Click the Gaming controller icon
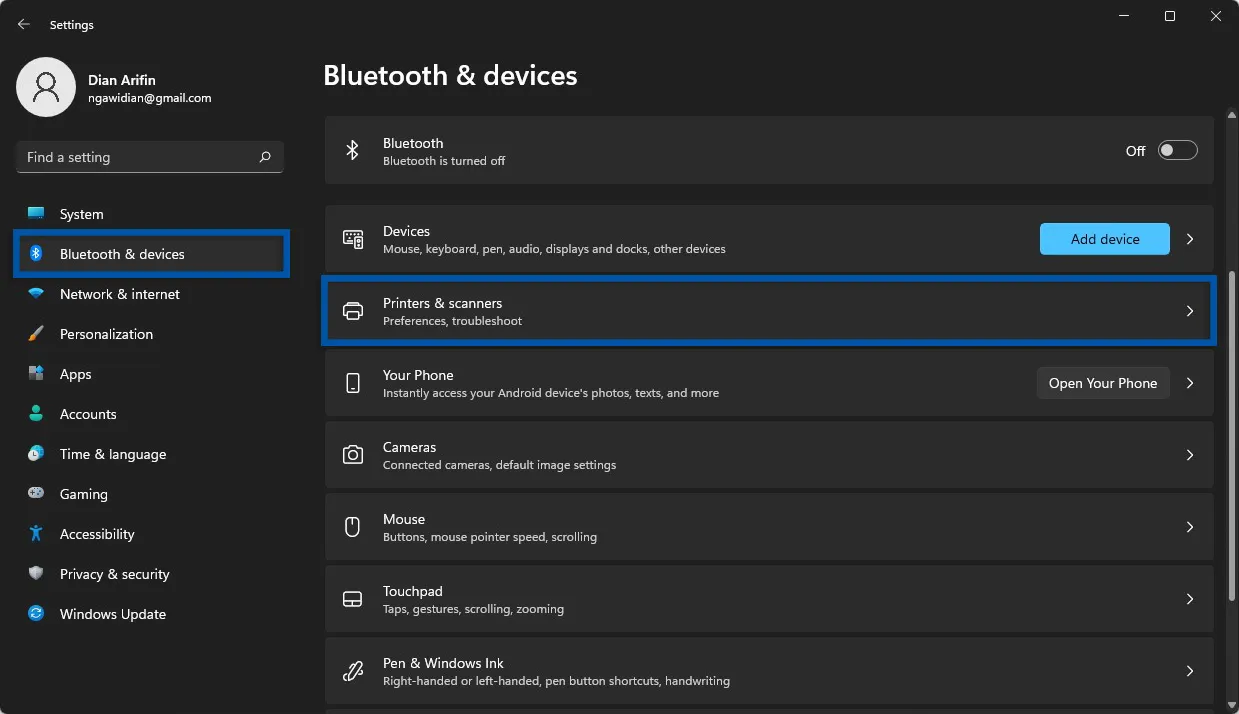1239x714 pixels. pyautogui.click(x=36, y=494)
